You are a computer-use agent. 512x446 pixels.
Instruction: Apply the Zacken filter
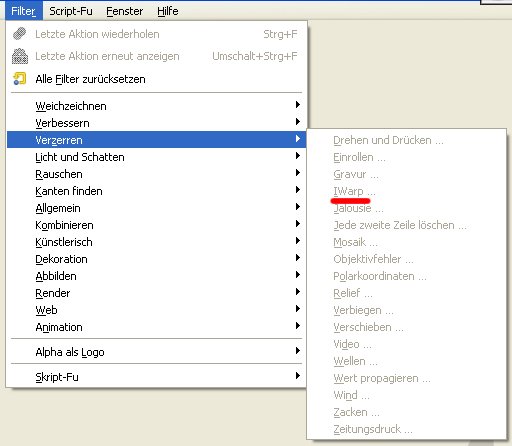click(407, 412)
